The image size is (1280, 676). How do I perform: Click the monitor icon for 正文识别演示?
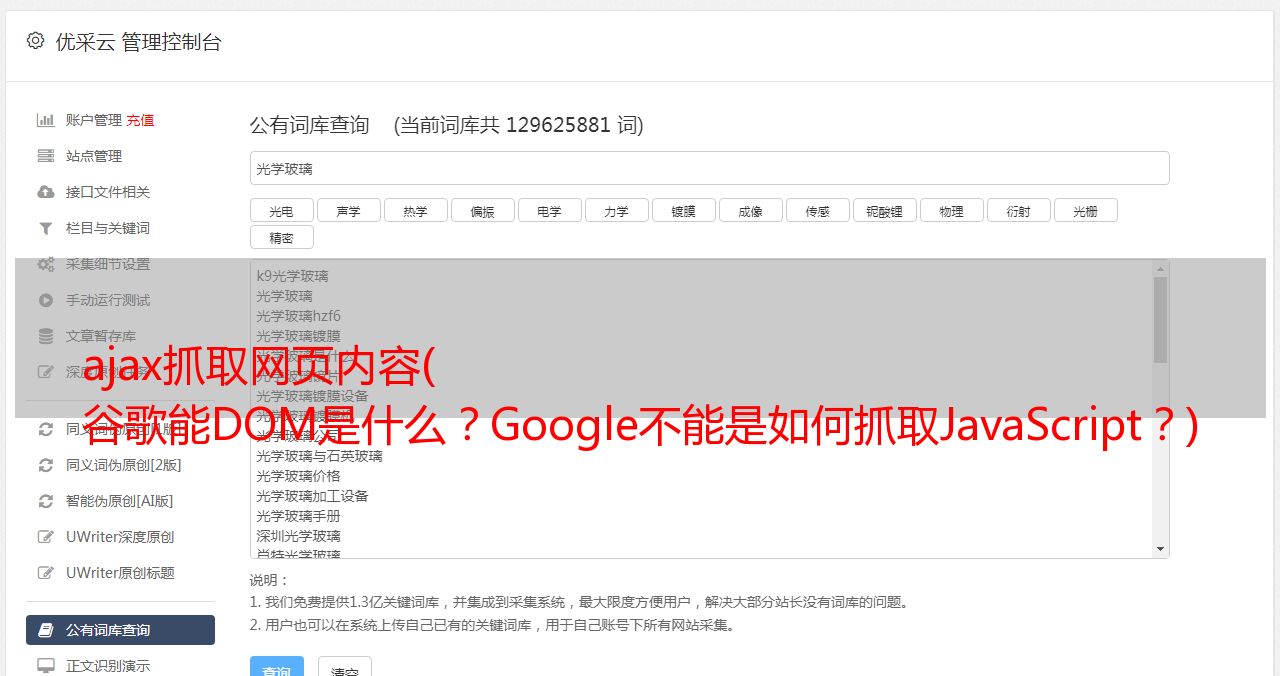[46, 666]
